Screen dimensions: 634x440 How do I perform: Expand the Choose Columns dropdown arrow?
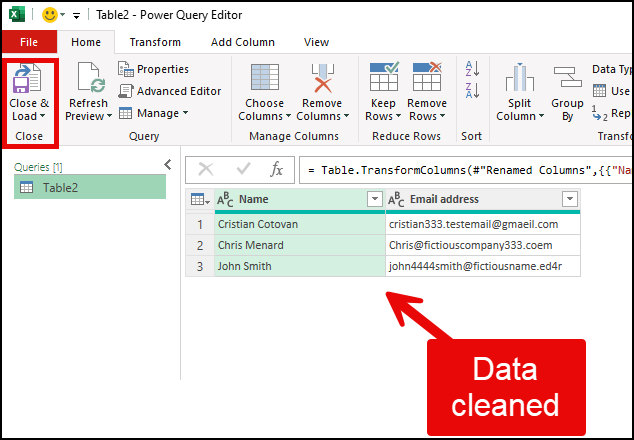[288, 116]
